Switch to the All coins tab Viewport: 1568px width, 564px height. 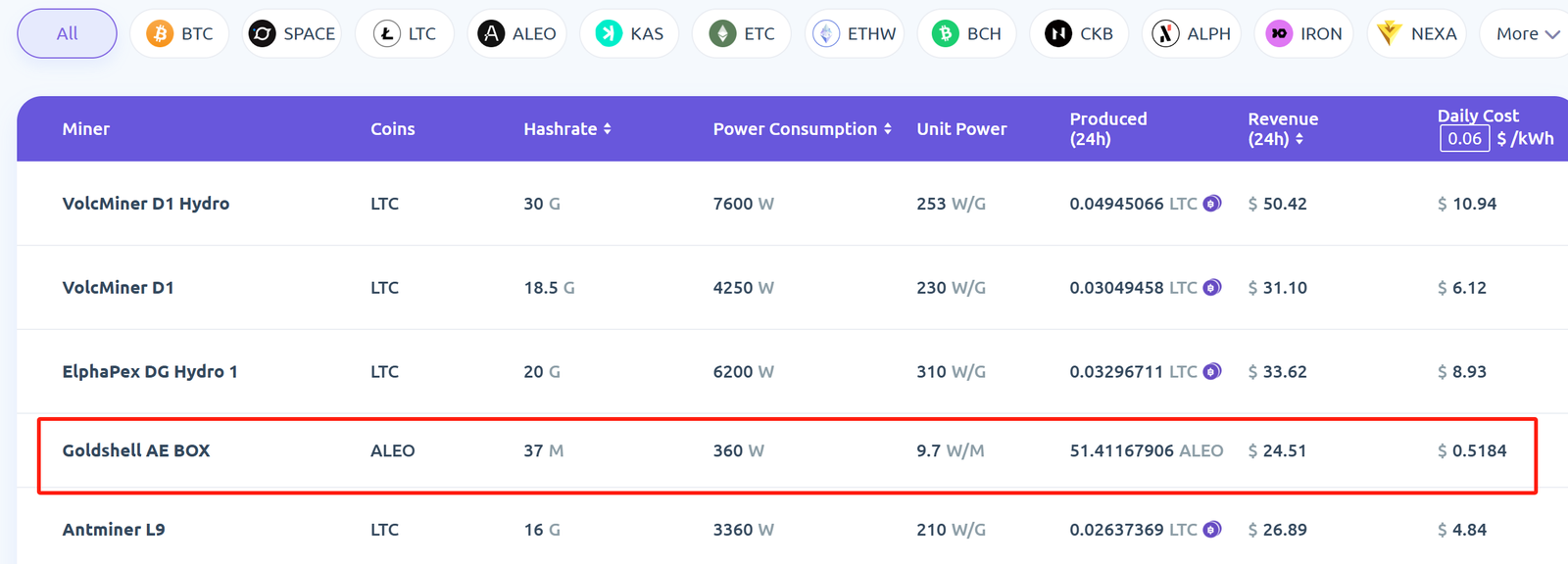point(67,33)
